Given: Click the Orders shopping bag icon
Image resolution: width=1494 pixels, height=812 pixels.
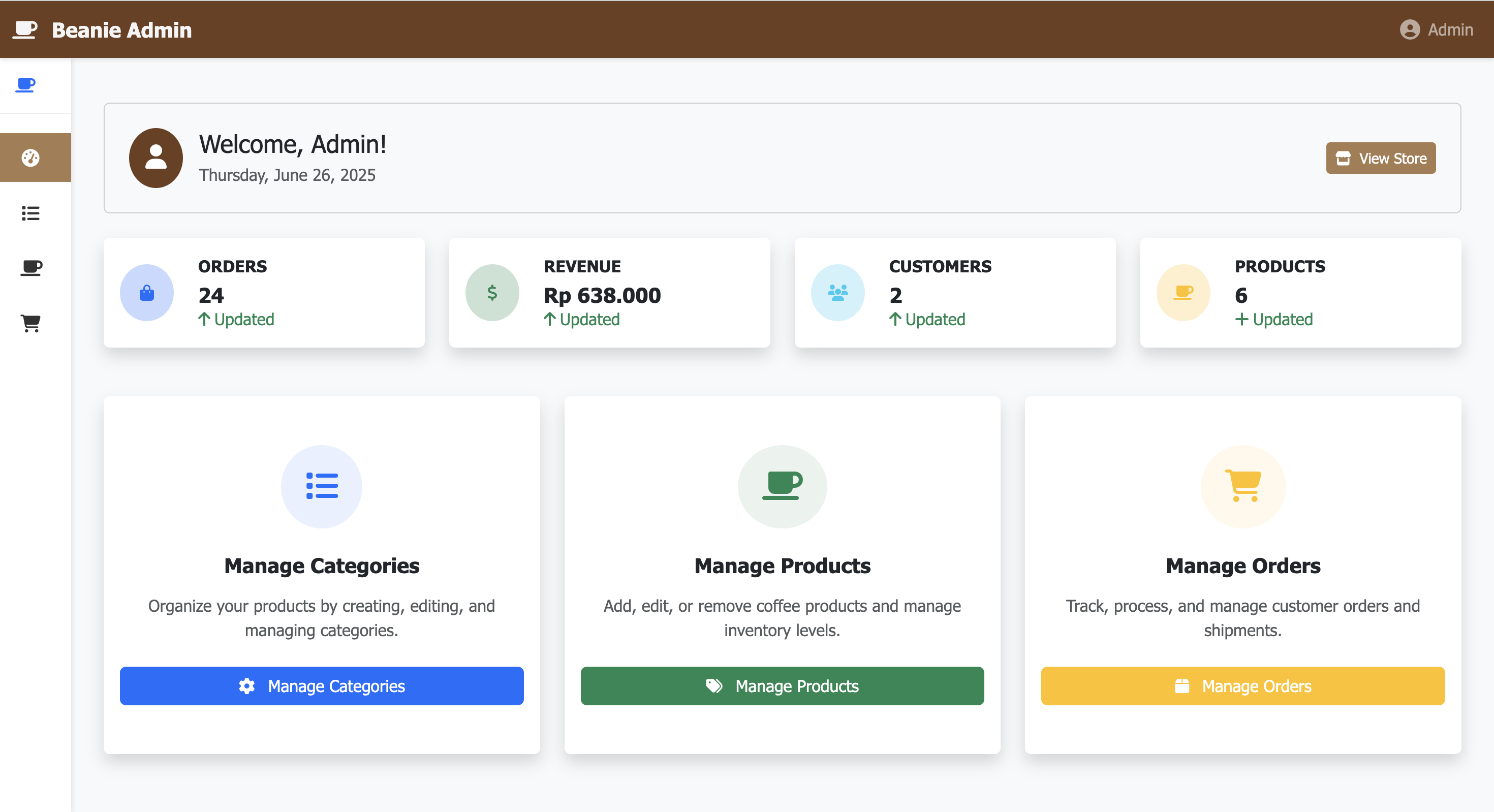Looking at the screenshot, I should pyautogui.click(x=147, y=293).
